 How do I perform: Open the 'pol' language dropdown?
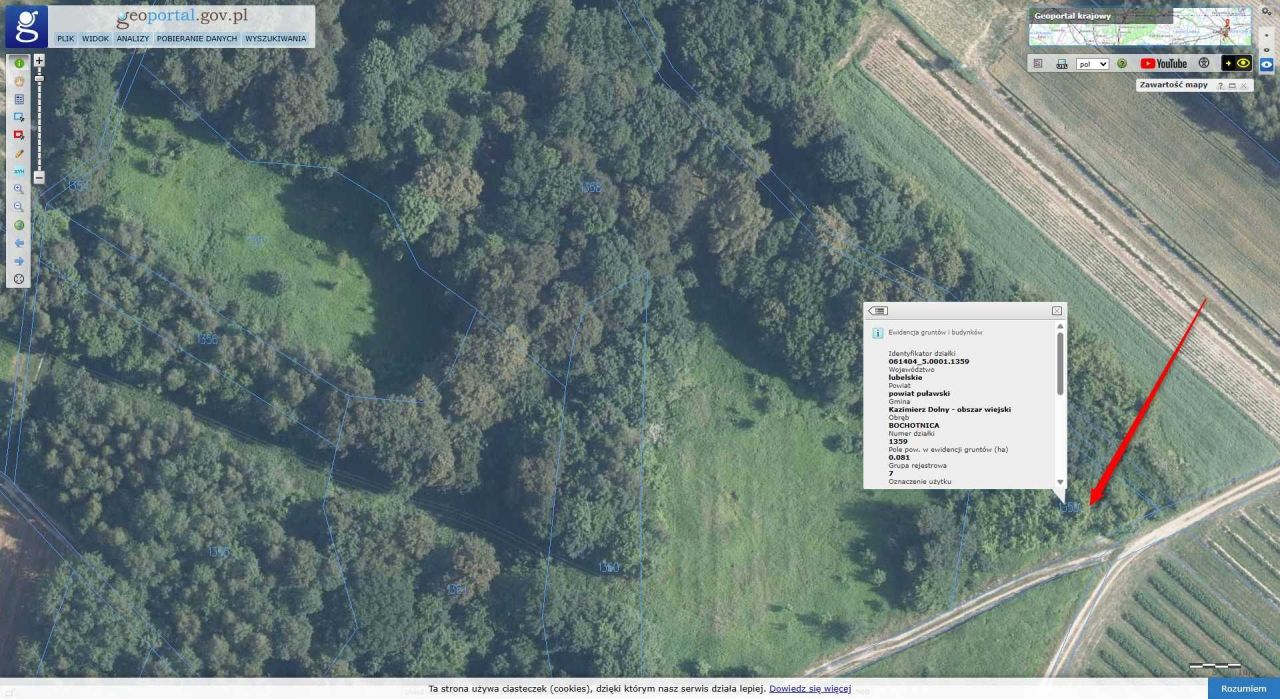point(1092,64)
